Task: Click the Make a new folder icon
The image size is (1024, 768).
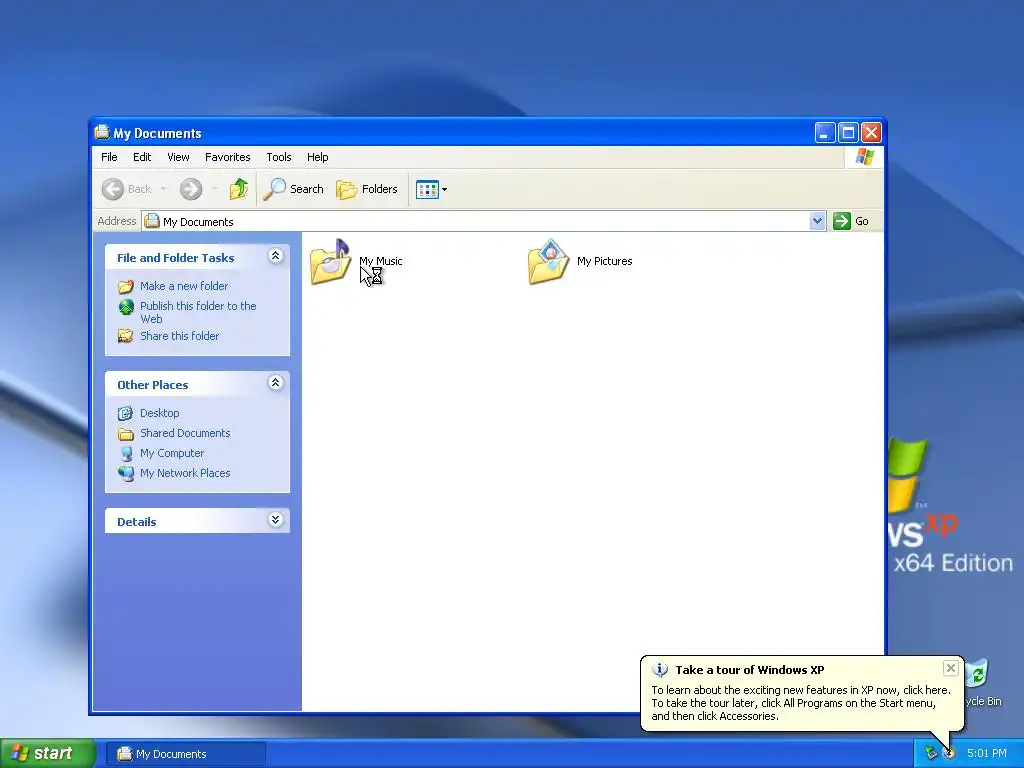Action: [x=126, y=287]
